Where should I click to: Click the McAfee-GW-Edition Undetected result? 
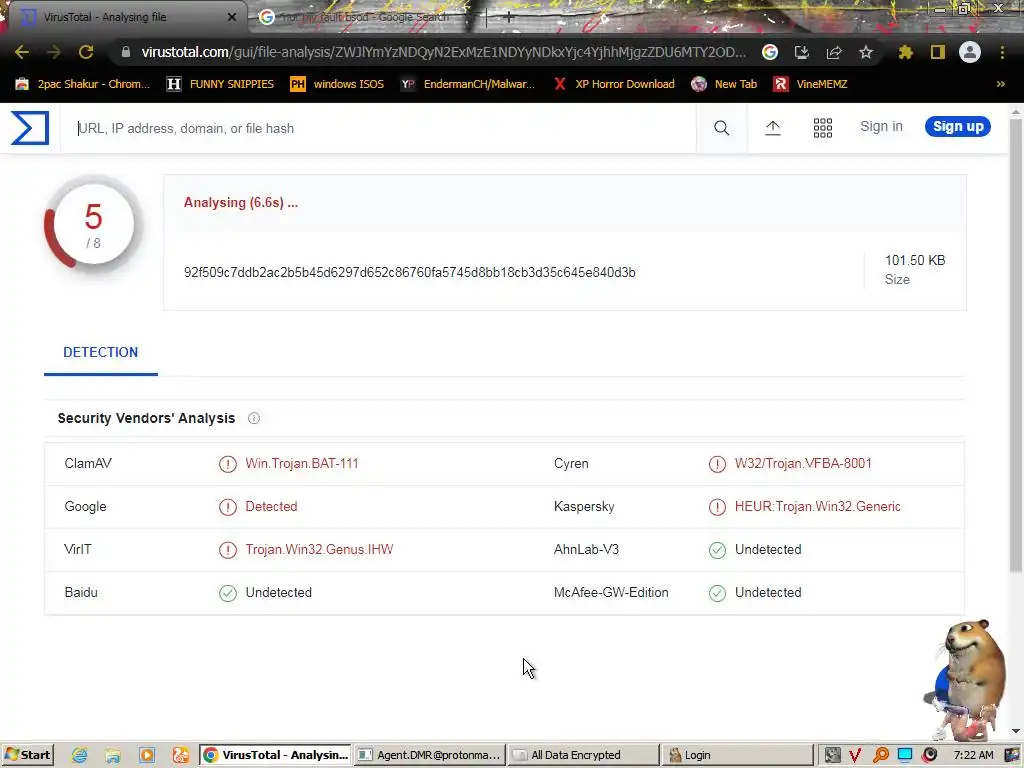pos(768,593)
